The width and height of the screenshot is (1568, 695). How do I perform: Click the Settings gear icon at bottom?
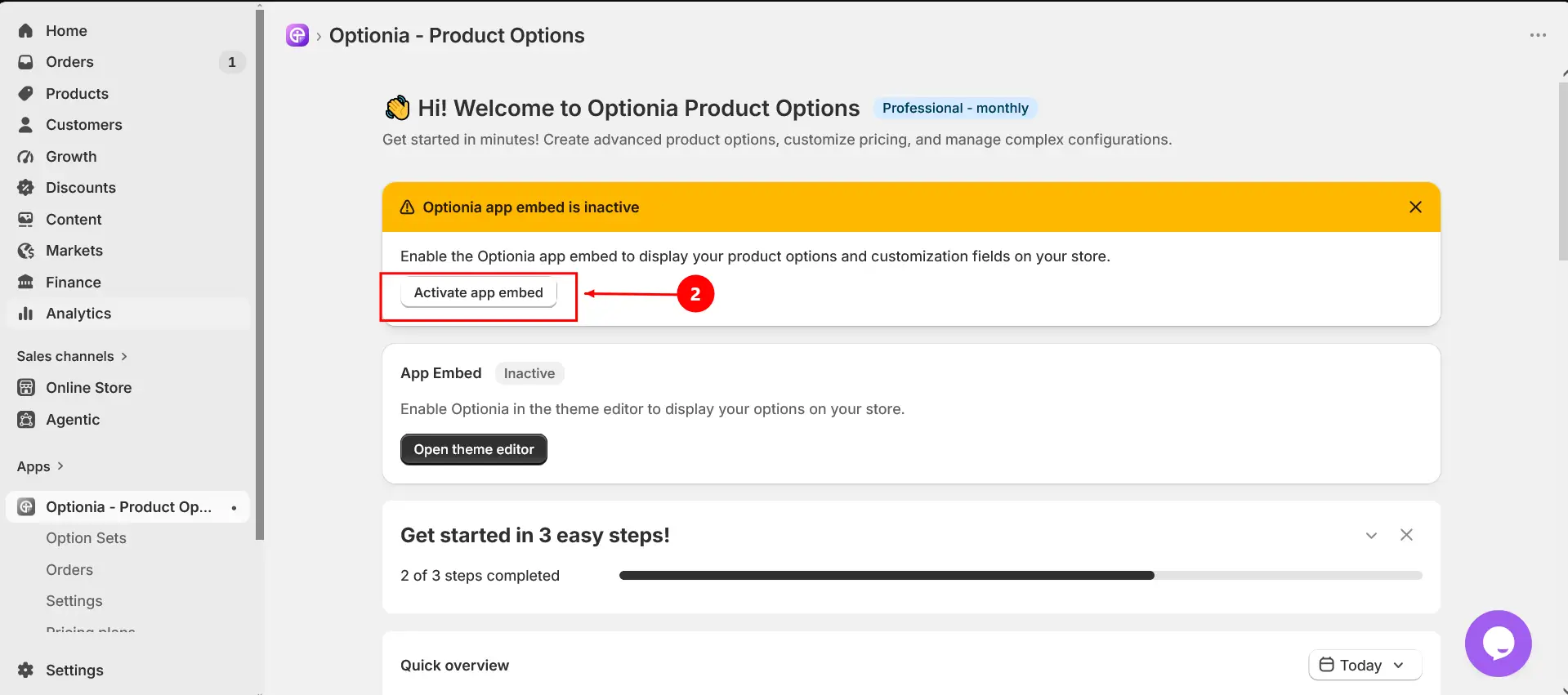pyautogui.click(x=26, y=670)
